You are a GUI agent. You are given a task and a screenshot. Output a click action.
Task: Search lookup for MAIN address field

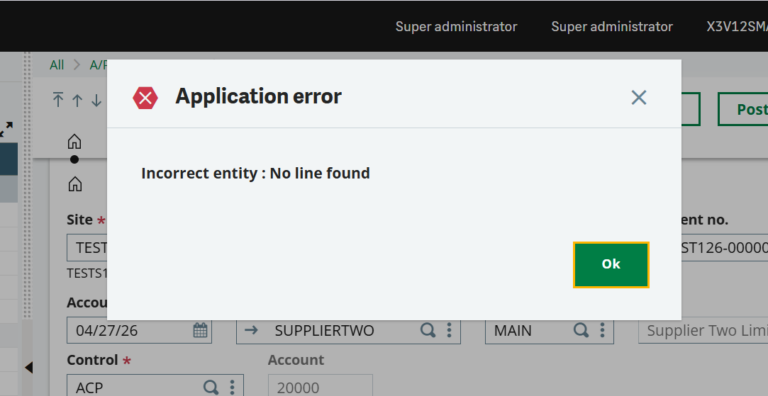581,330
